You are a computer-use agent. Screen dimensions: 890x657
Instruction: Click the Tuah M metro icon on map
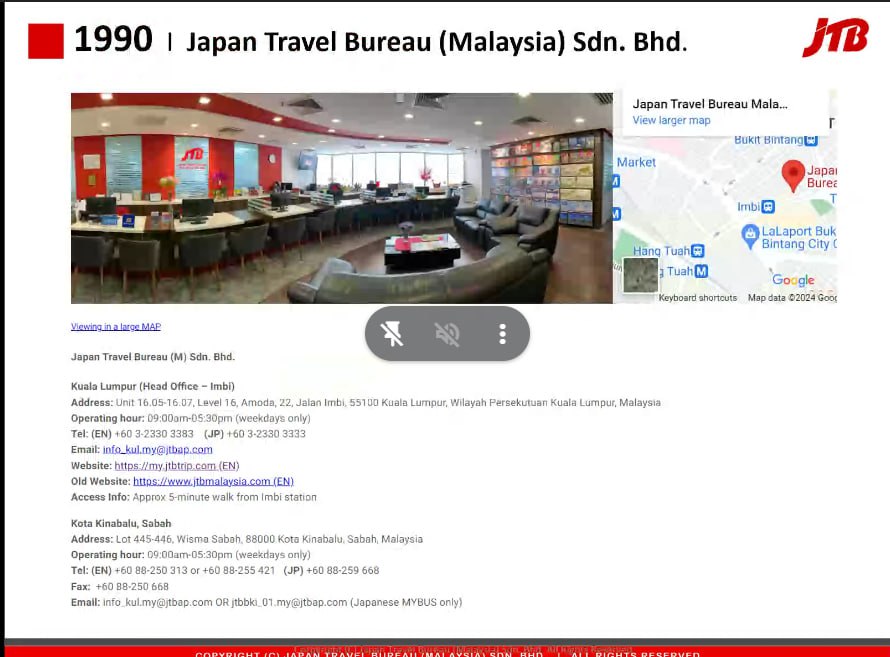pos(702,271)
